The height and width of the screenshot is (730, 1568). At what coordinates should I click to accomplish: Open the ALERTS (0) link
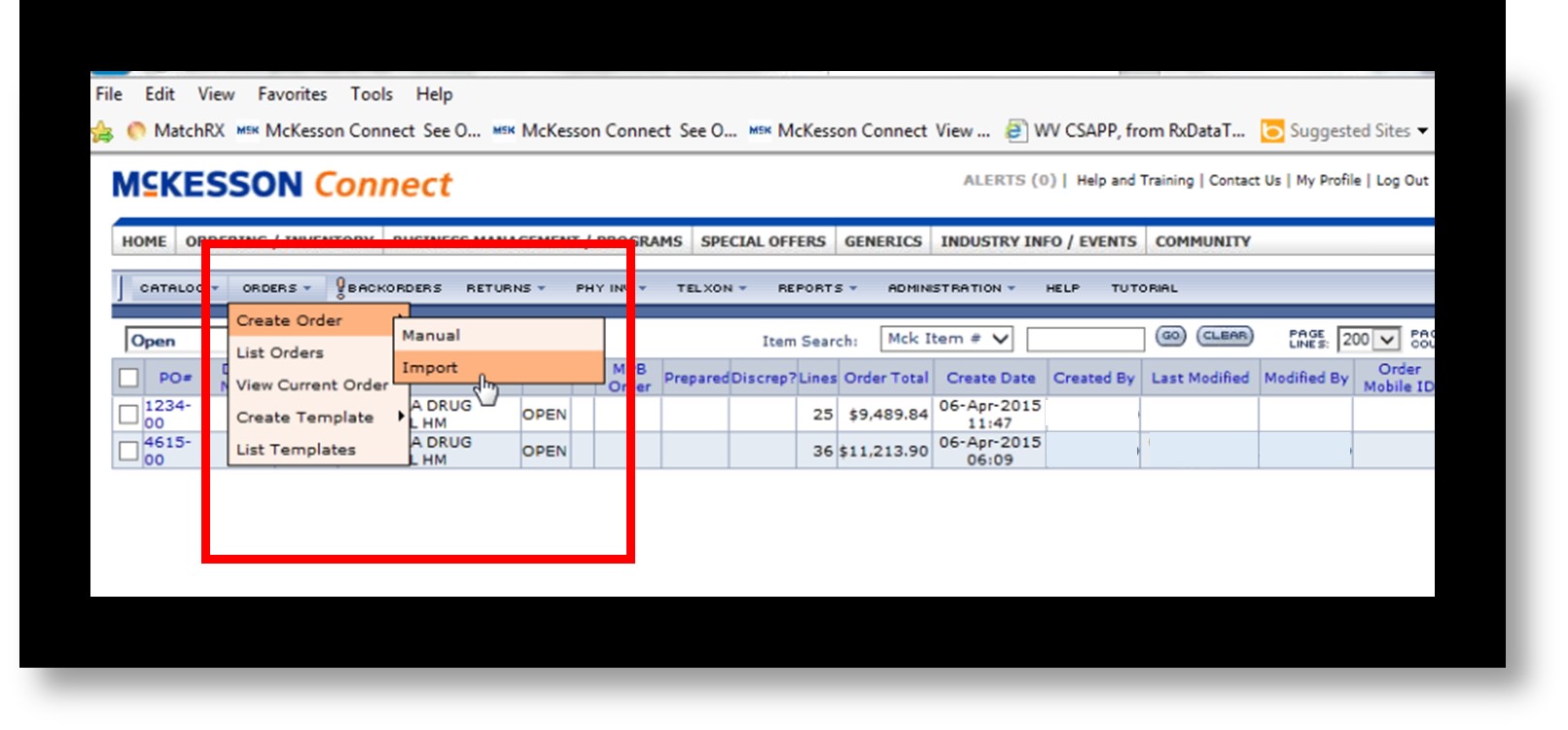pyautogui.click(x=1009, y=180)
